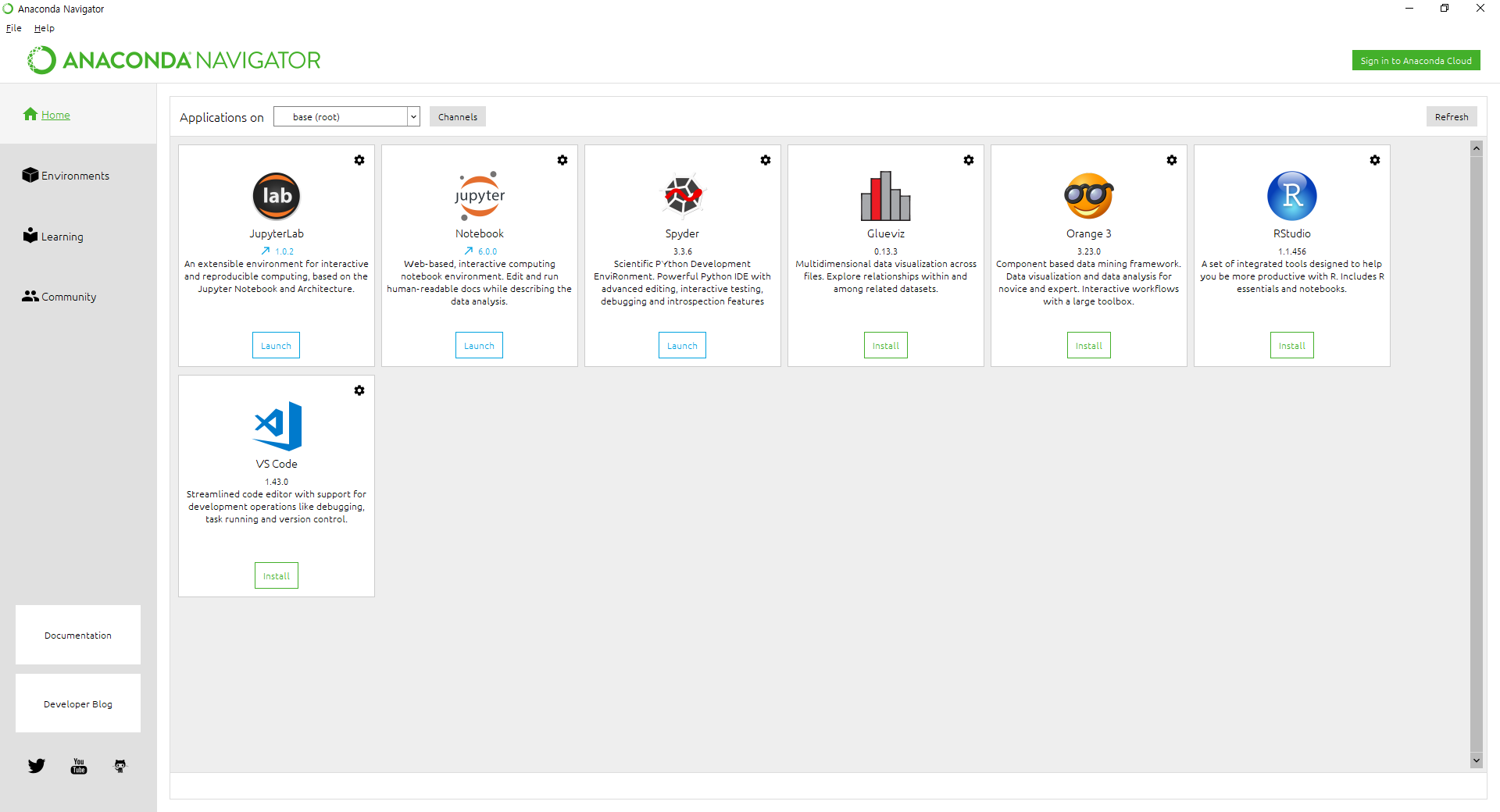This screenshot has height=812, width=1500.
Task: Install VS Code
Action: pyautogui.click(x=277, y=576)
